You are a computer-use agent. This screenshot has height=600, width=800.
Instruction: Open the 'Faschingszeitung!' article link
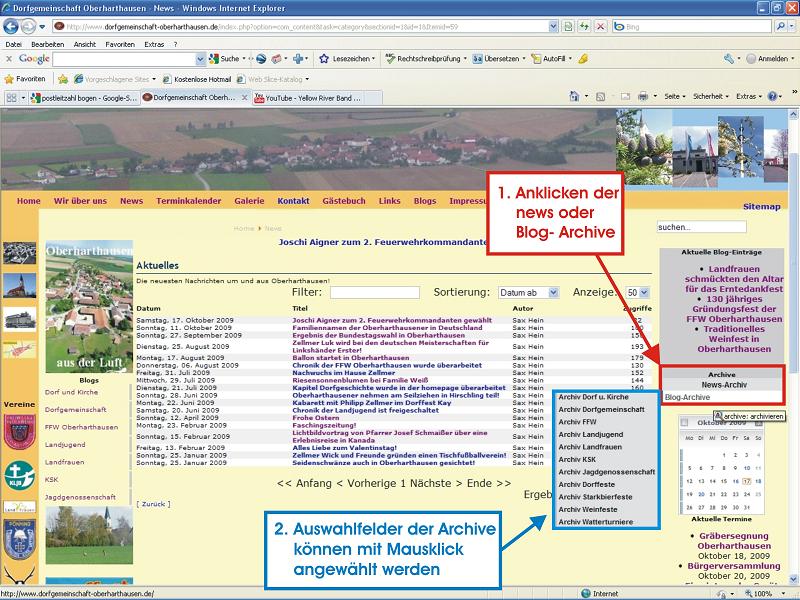pos(324,425)
